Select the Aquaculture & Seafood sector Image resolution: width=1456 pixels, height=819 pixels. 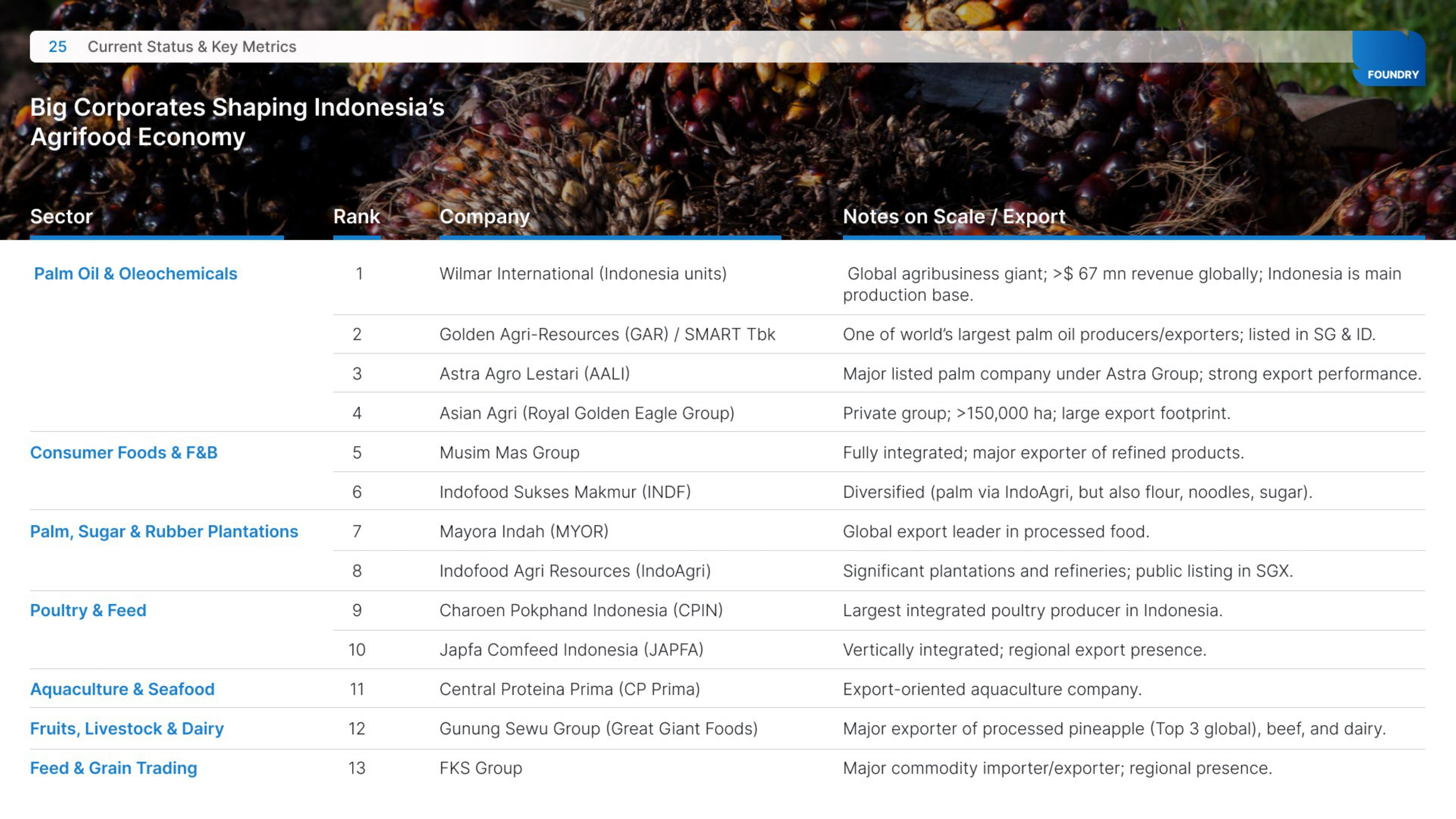[122, 689]
